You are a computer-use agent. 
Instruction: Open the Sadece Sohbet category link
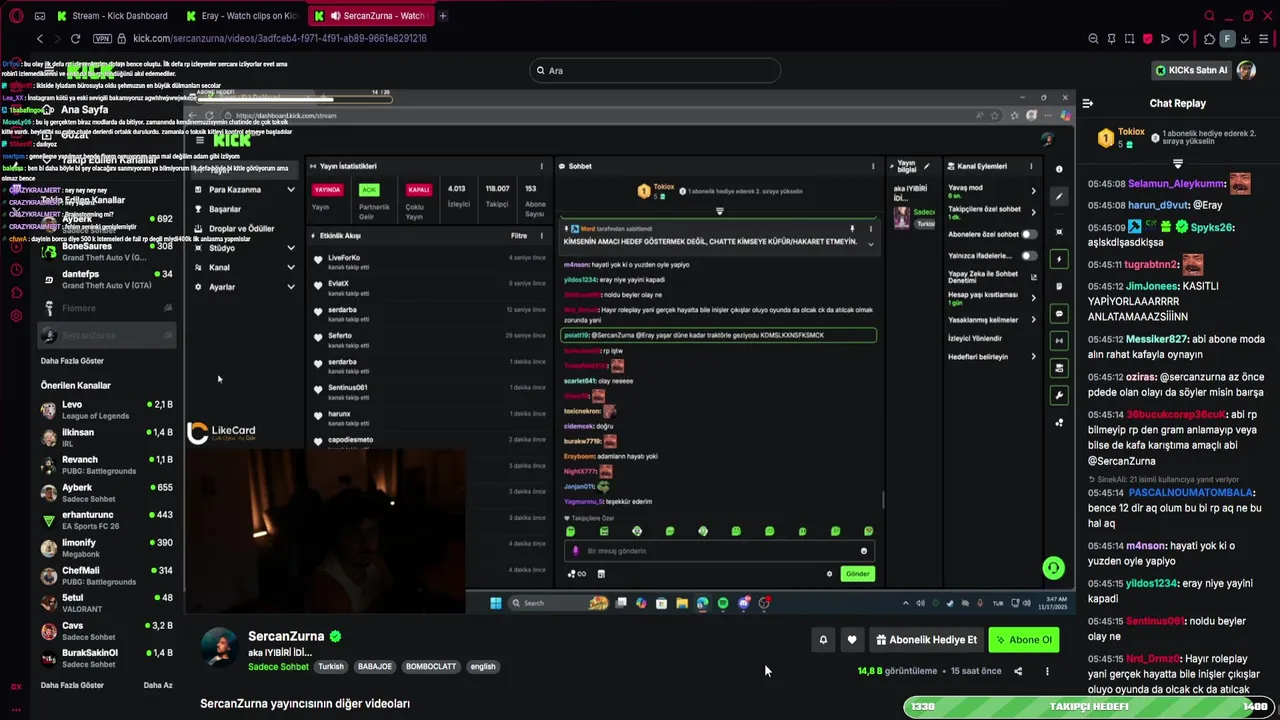pyautogui.click(x=278, y=667)
